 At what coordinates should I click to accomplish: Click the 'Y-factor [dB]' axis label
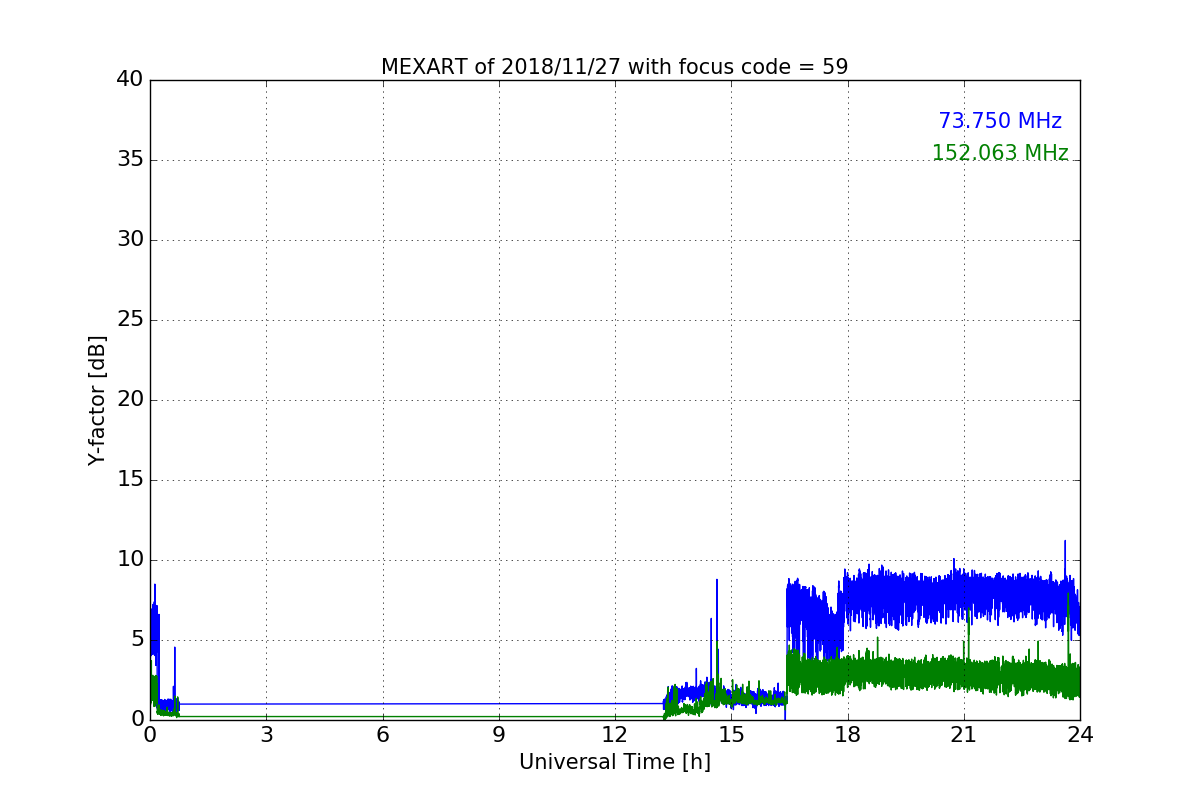97,400
